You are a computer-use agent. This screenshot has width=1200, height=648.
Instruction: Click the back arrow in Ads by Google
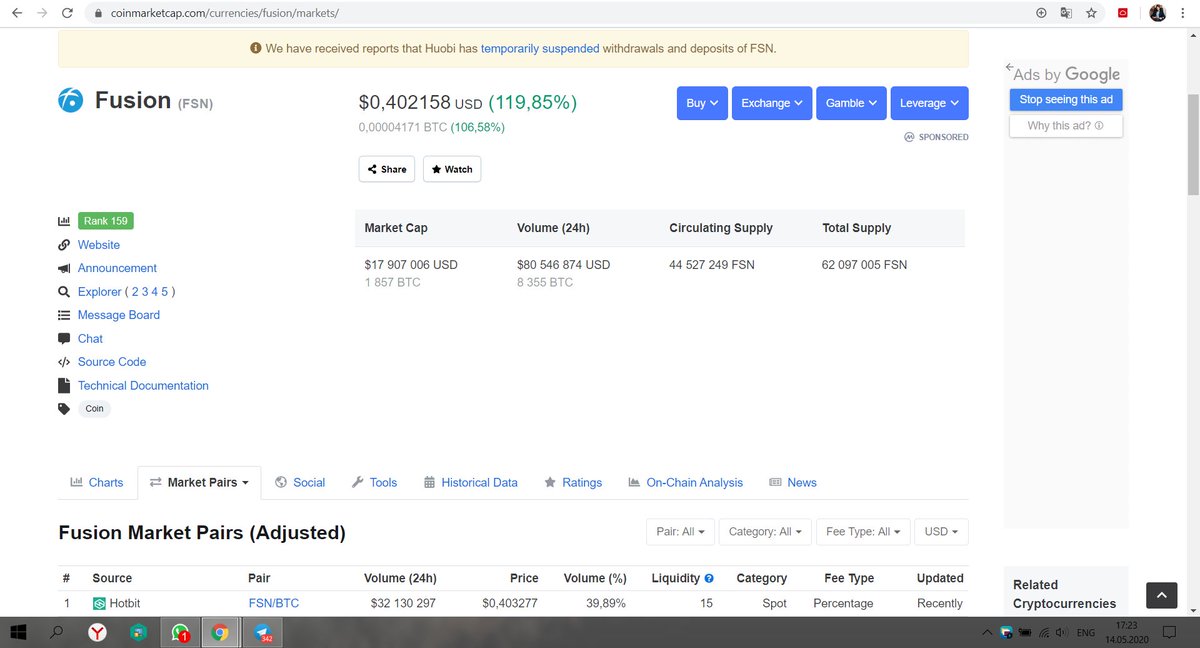coord(1009,69)
